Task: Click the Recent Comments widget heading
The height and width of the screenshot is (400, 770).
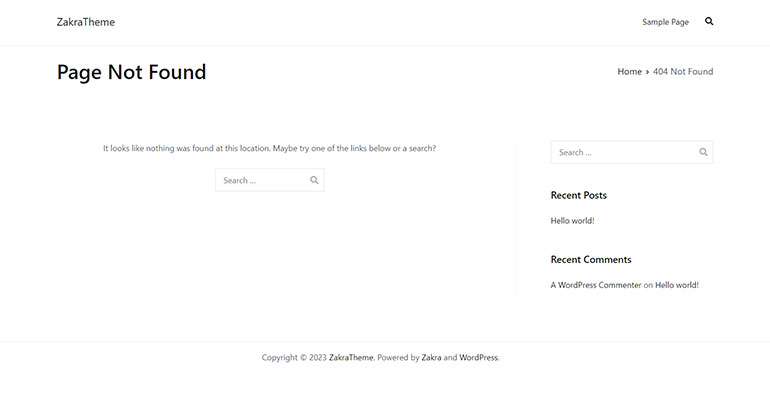Action: 591,260
